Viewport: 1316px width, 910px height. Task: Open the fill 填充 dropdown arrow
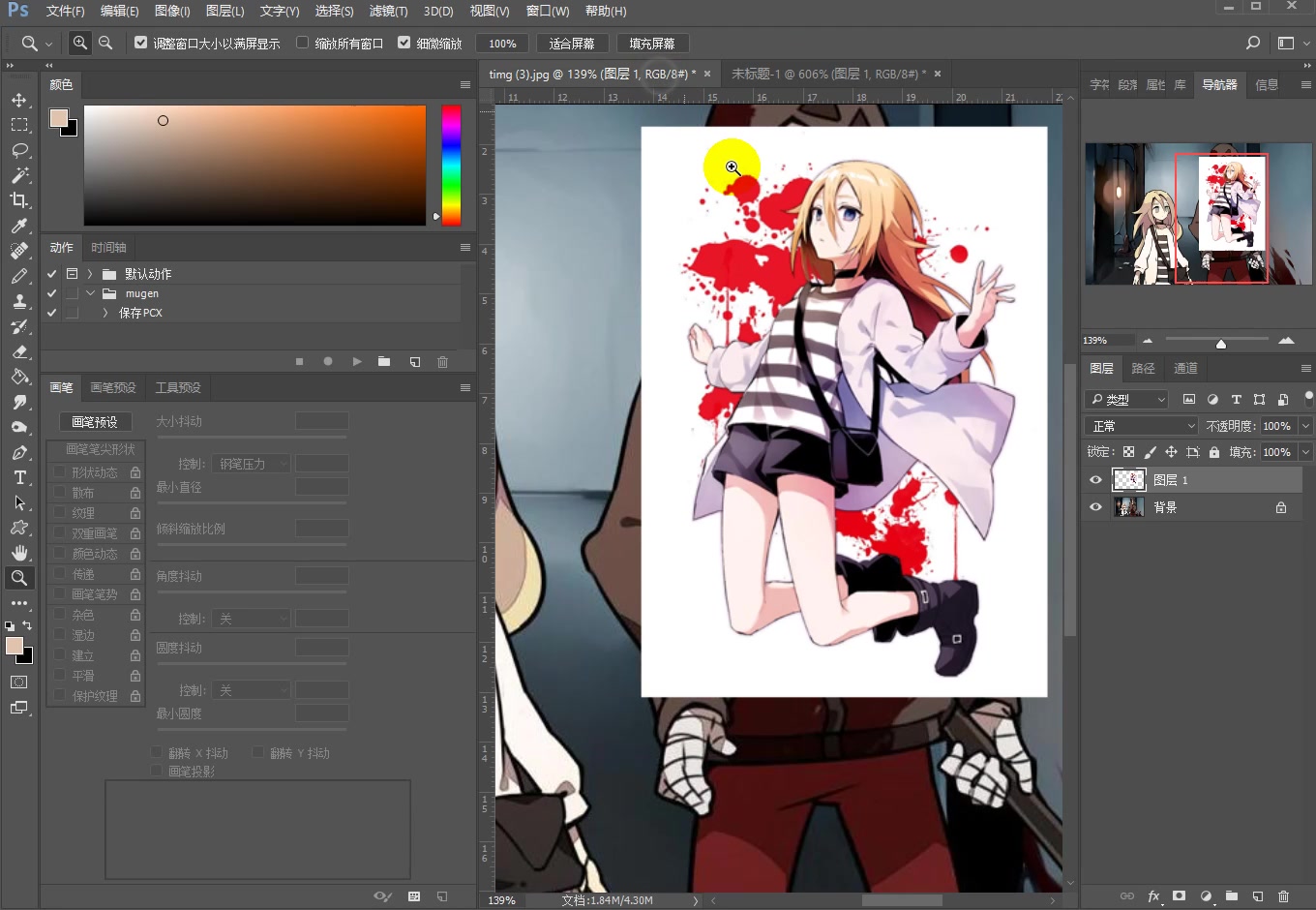coord(1305,452)
